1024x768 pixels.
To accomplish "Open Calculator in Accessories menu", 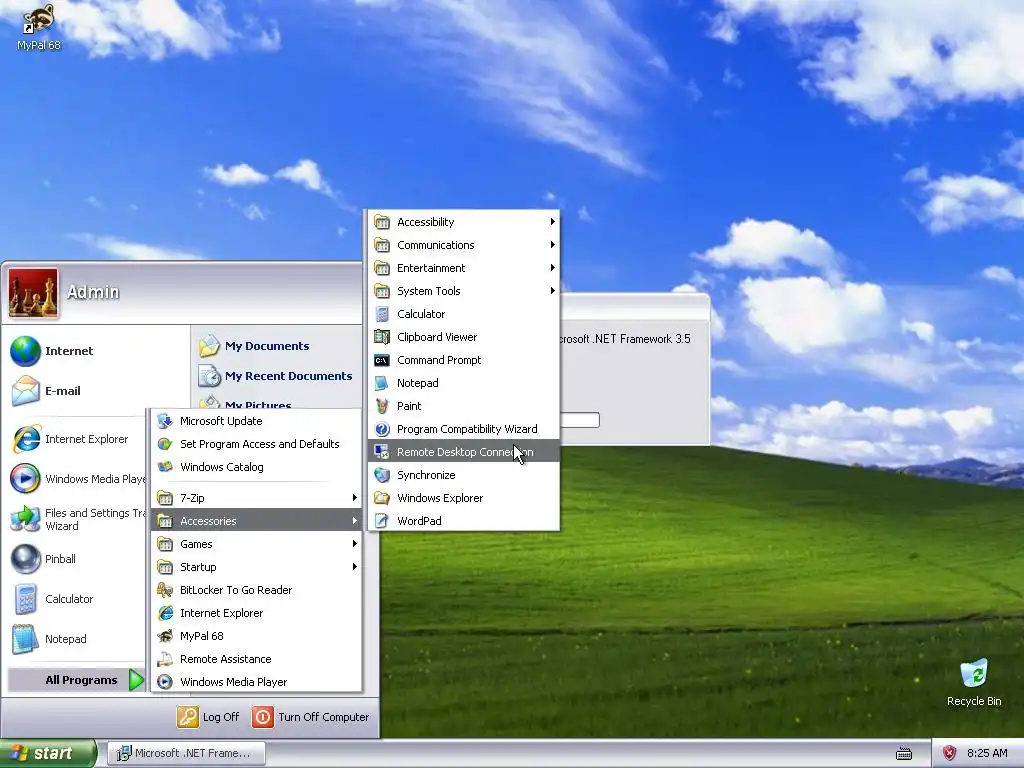I will tap(464, 314).
